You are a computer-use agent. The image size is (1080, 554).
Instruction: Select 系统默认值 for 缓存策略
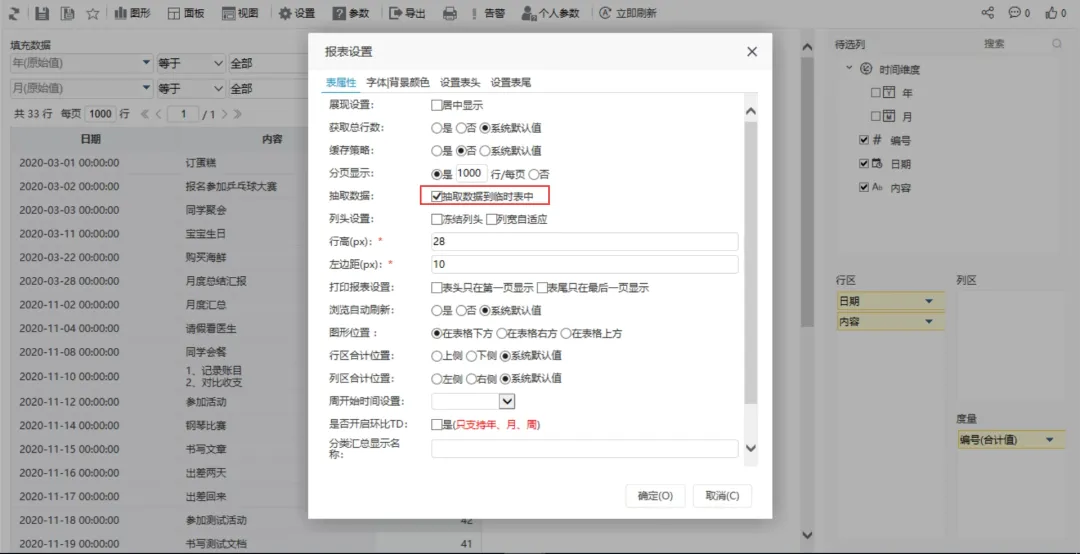tap(485, 151)
